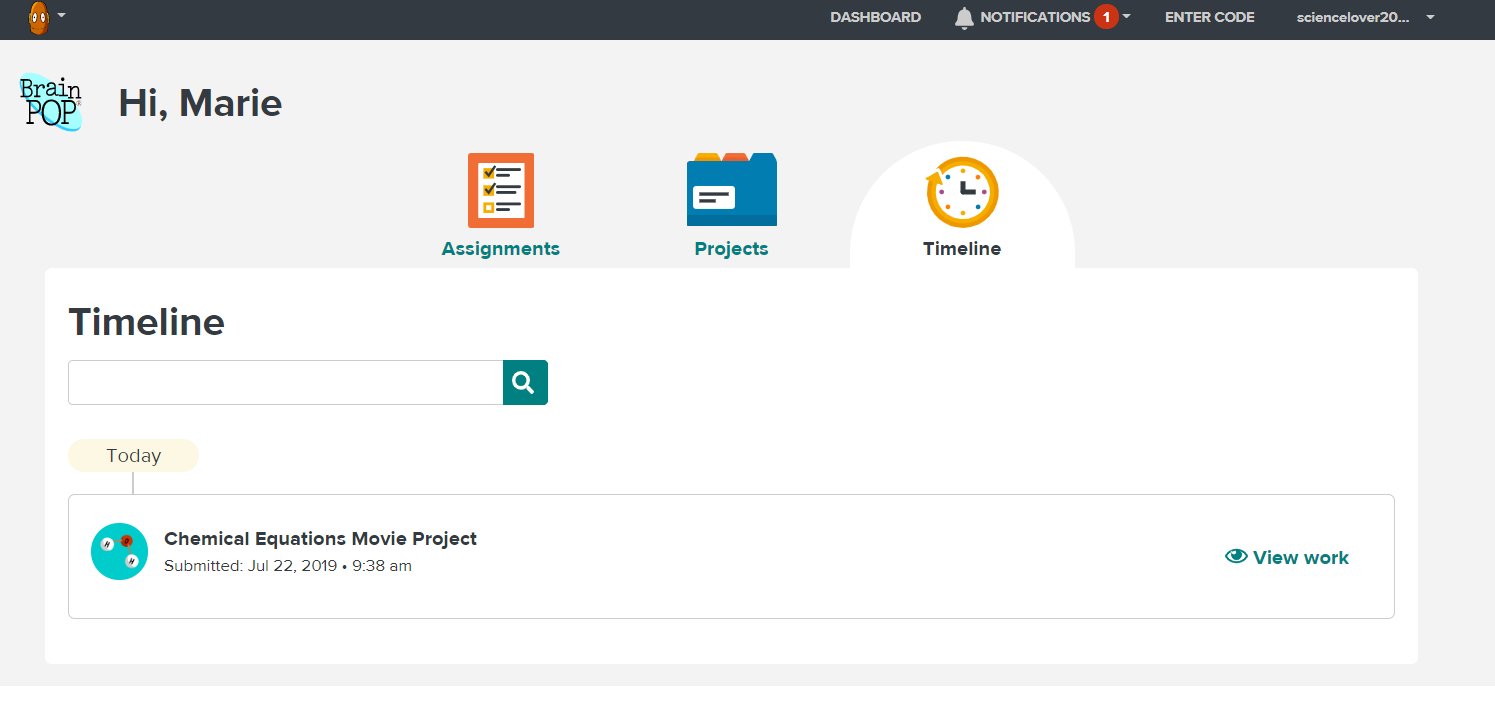Image resolution: width=1495 pixels, height=720 pixels.
Task: Click the Assignments checklist icon
Action: point(501,190)
